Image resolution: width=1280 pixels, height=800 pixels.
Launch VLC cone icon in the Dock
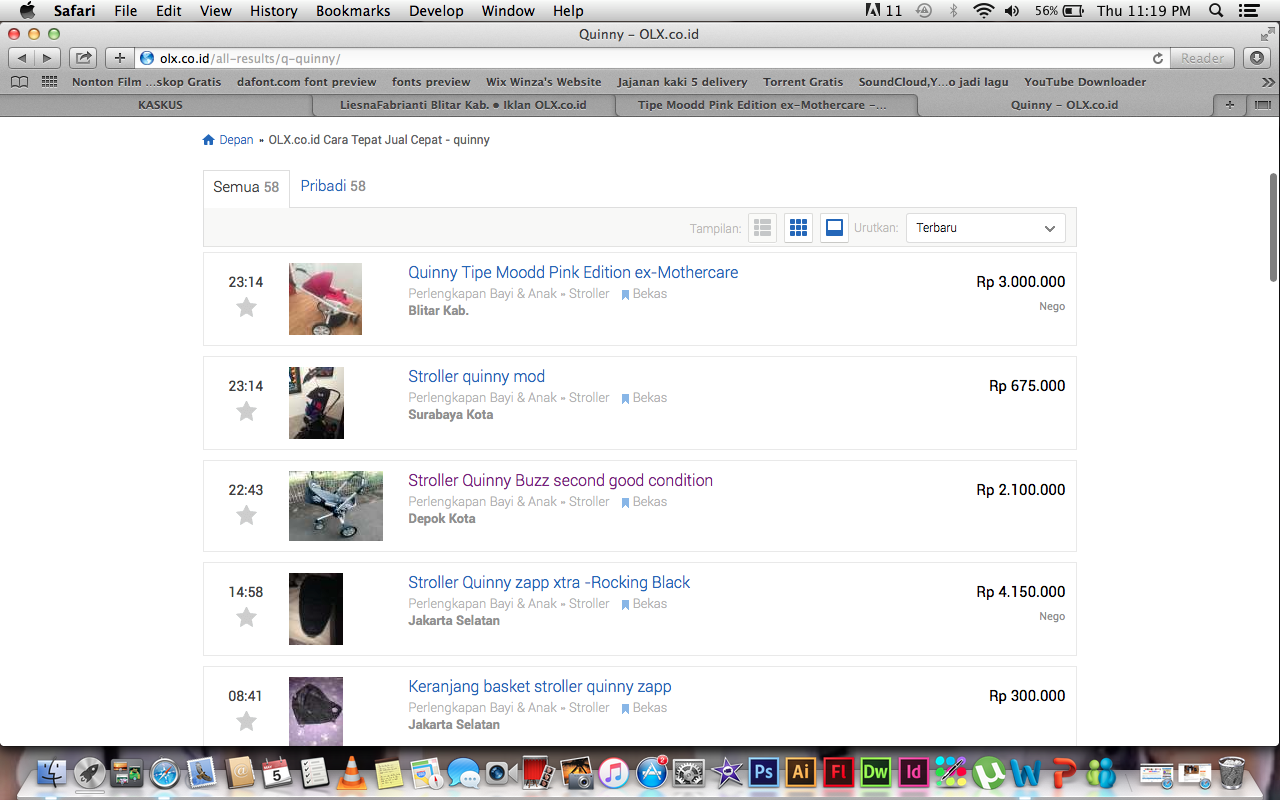351,773
